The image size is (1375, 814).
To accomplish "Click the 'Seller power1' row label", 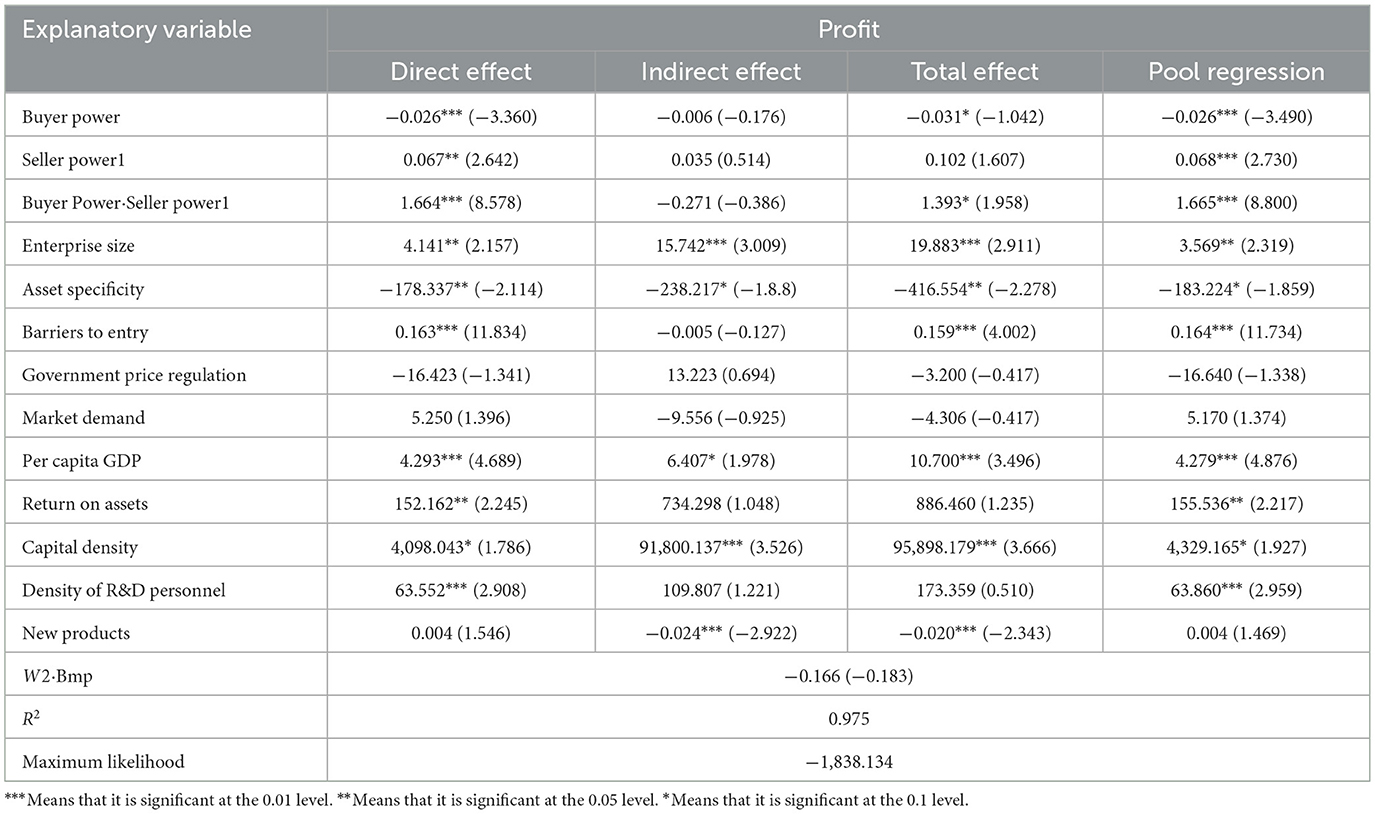I will click(74, 160).
